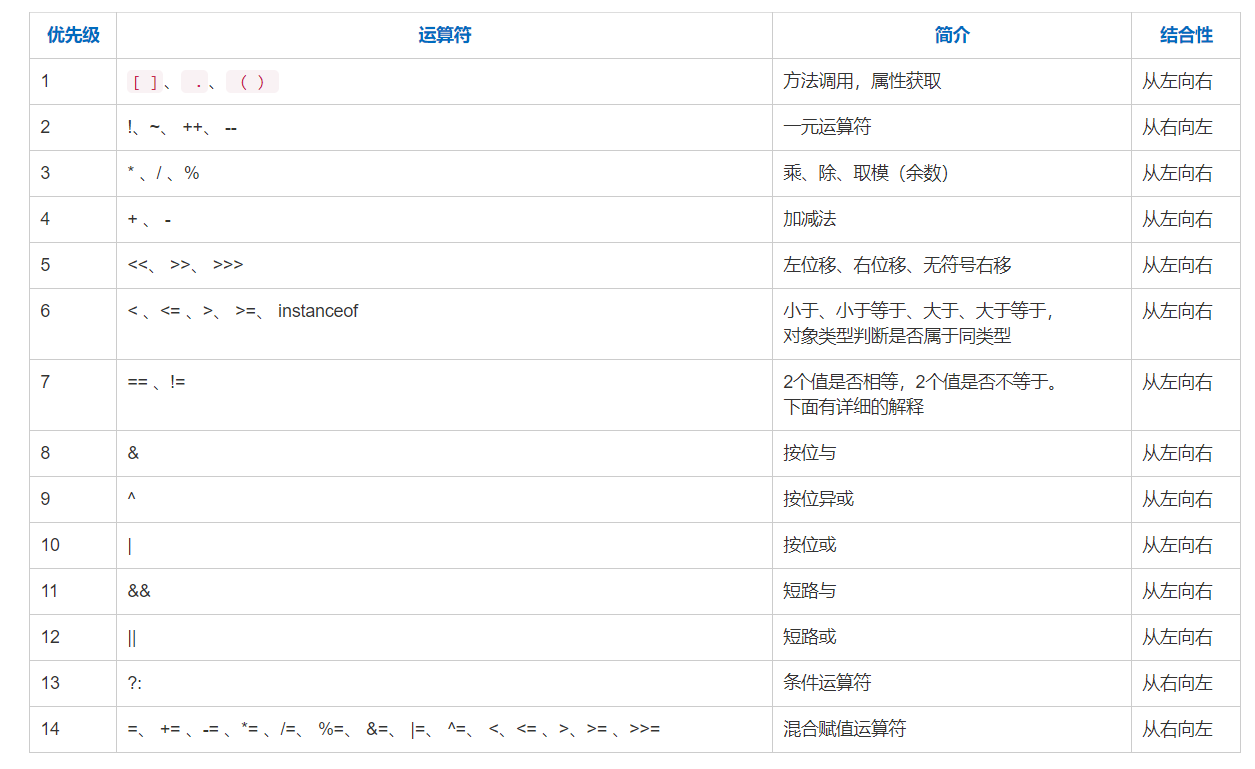Click the 按位异或 description

[x=818, y=500]
